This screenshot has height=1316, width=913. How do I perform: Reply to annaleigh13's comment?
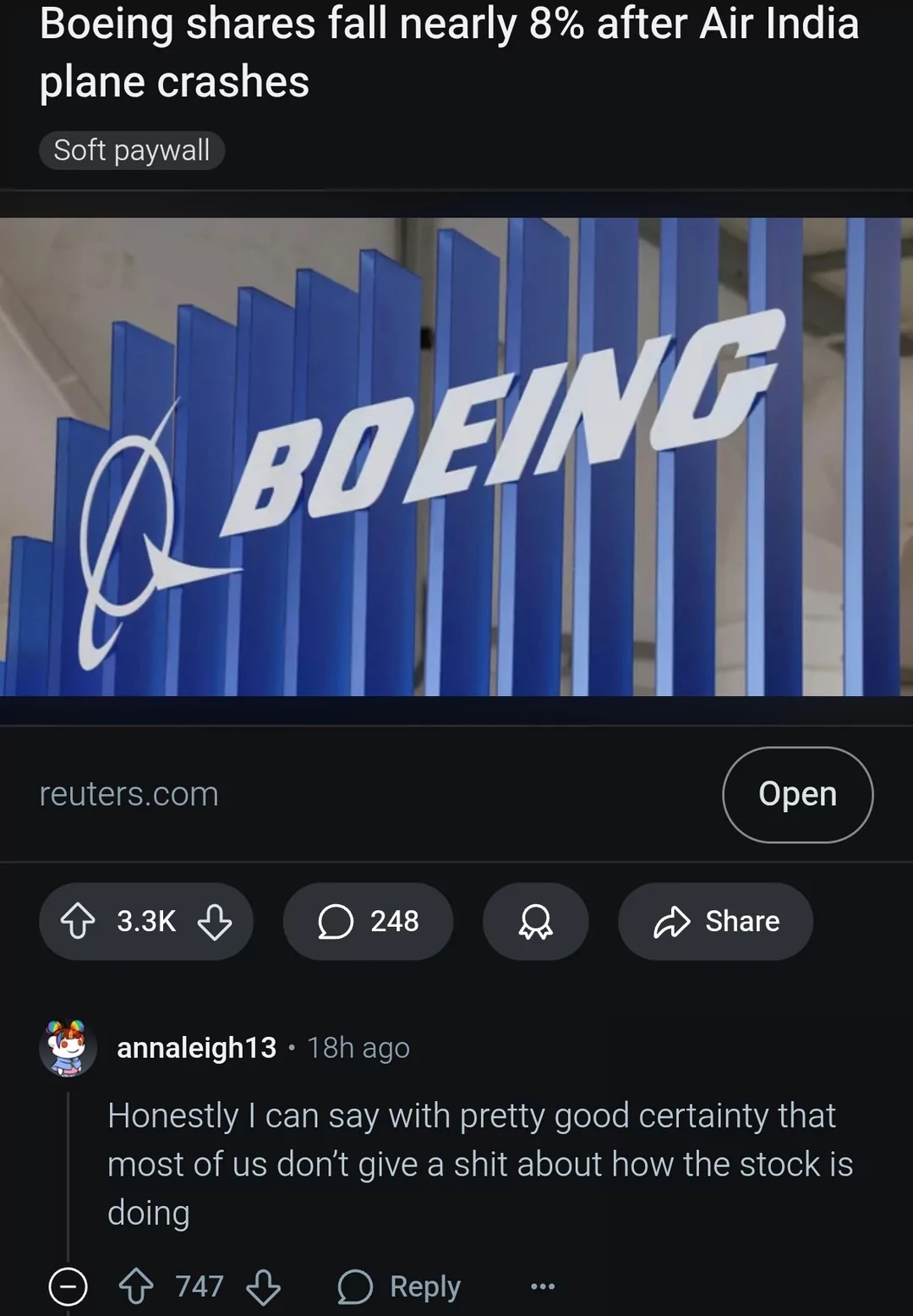pos(399,1286)
